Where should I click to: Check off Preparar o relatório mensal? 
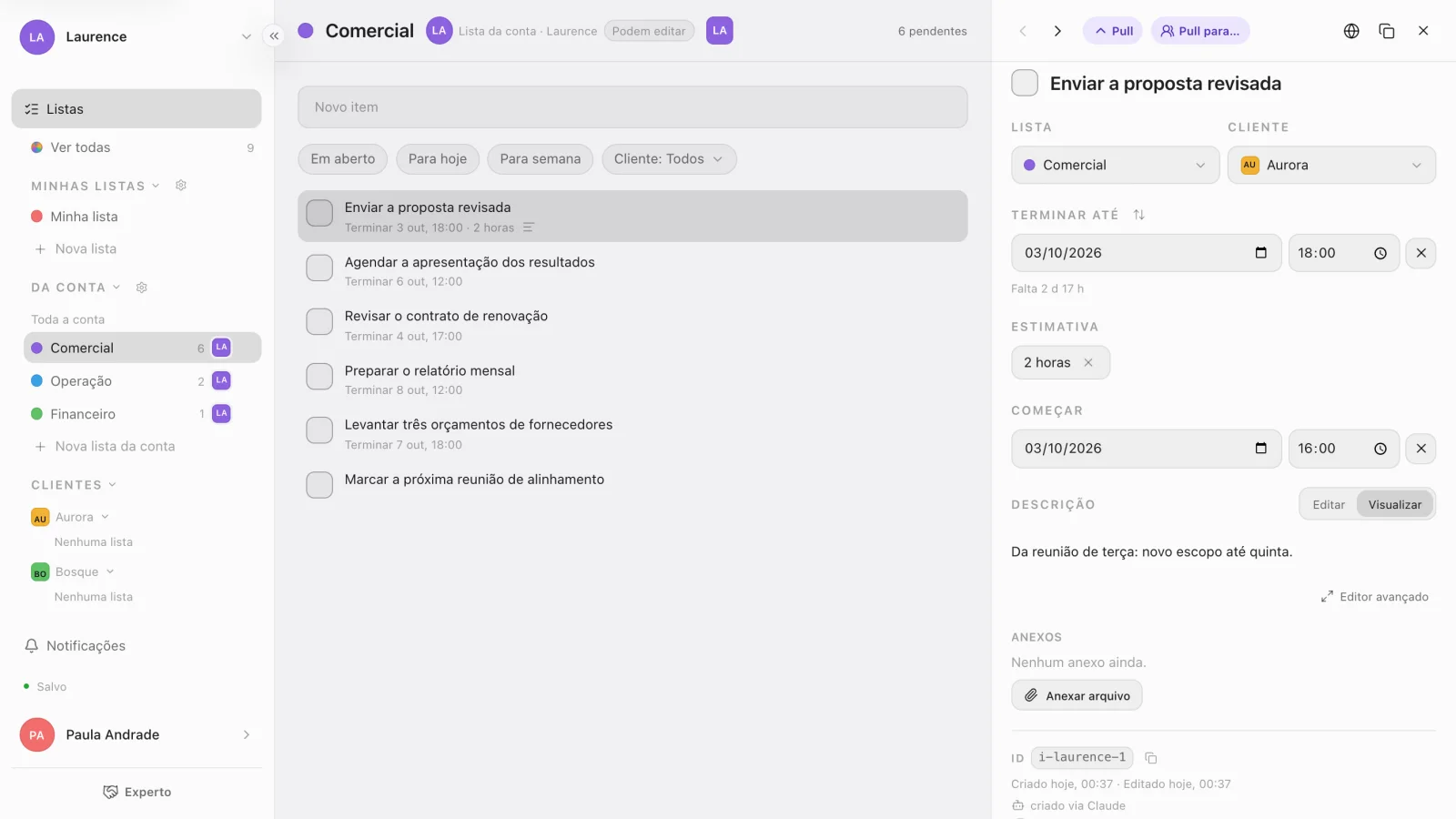pyautogui.click(x=319, y=376)
